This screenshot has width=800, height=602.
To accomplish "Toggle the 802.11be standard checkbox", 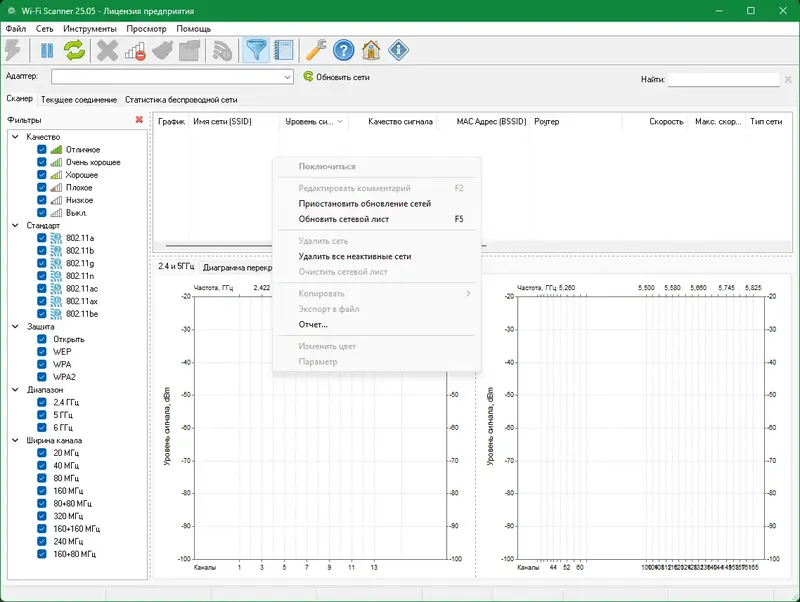I will coord(42,314).
